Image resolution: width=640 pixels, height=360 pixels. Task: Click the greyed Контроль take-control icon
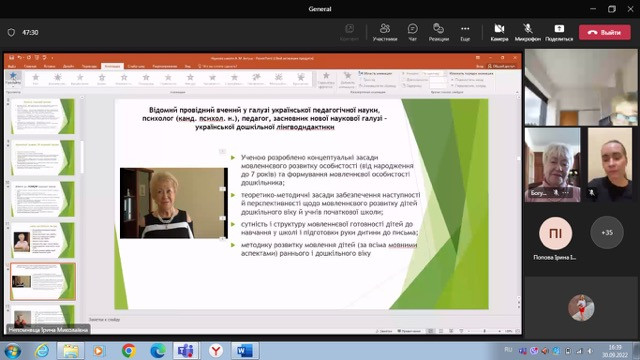click(x=349, y=32)
